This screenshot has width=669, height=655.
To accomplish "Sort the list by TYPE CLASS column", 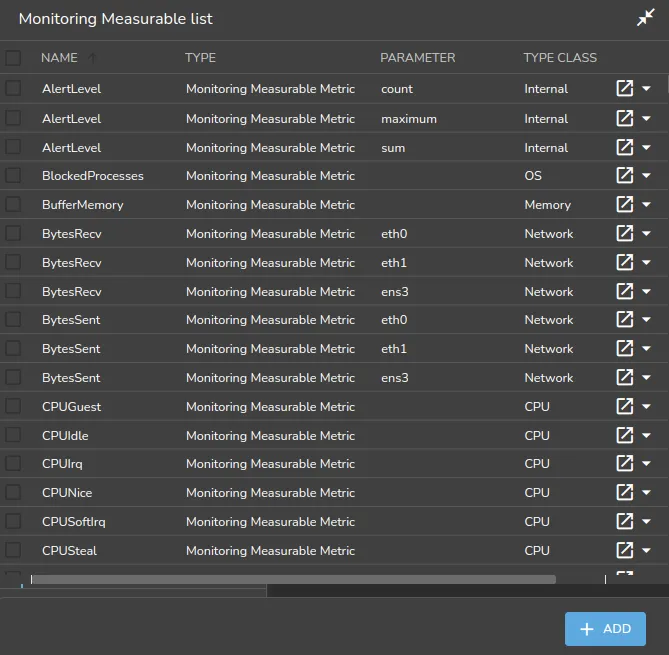I will click(560, 58).
